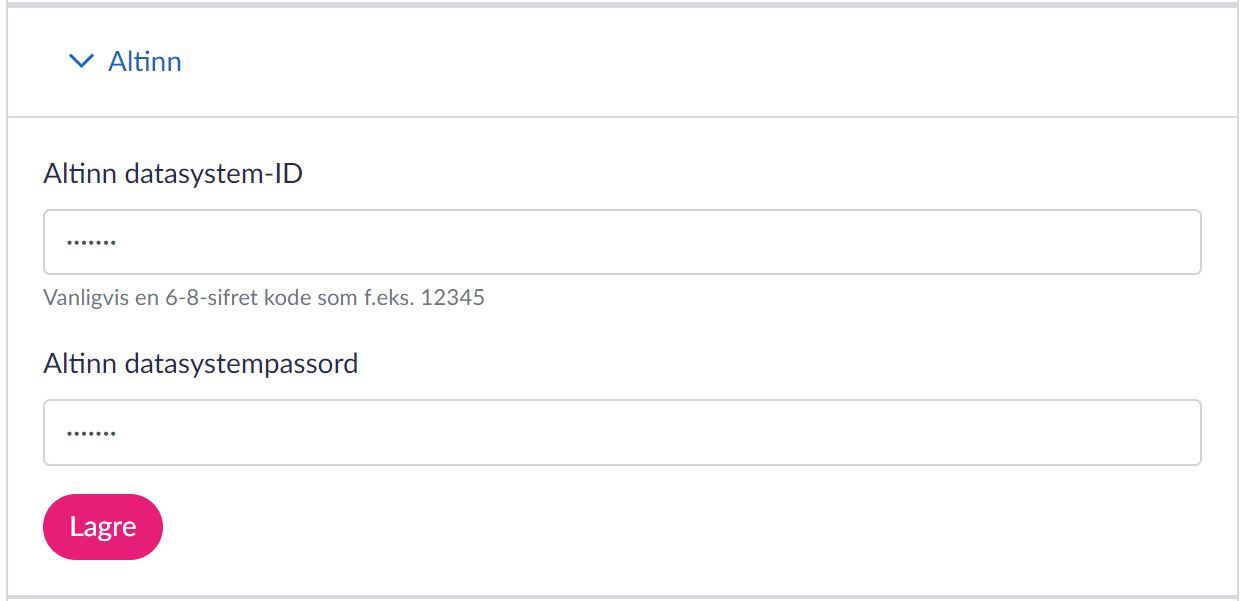Click the right end of datasystempassord field
The height and width of the screenshot is (601, 1246).
[1170, 432]
